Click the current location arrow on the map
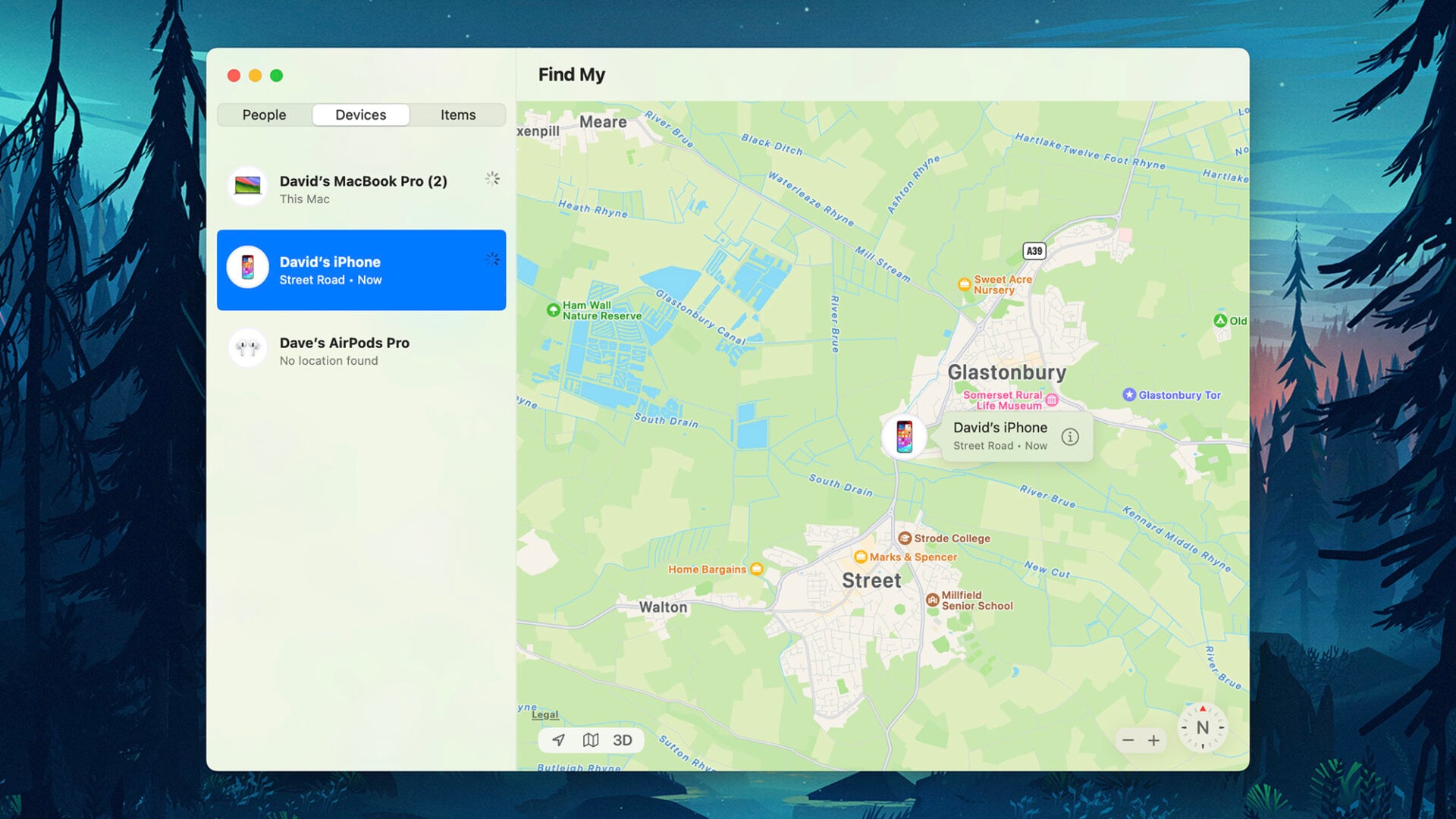This screenshot has width=1456, height=819. coord(558,739)
